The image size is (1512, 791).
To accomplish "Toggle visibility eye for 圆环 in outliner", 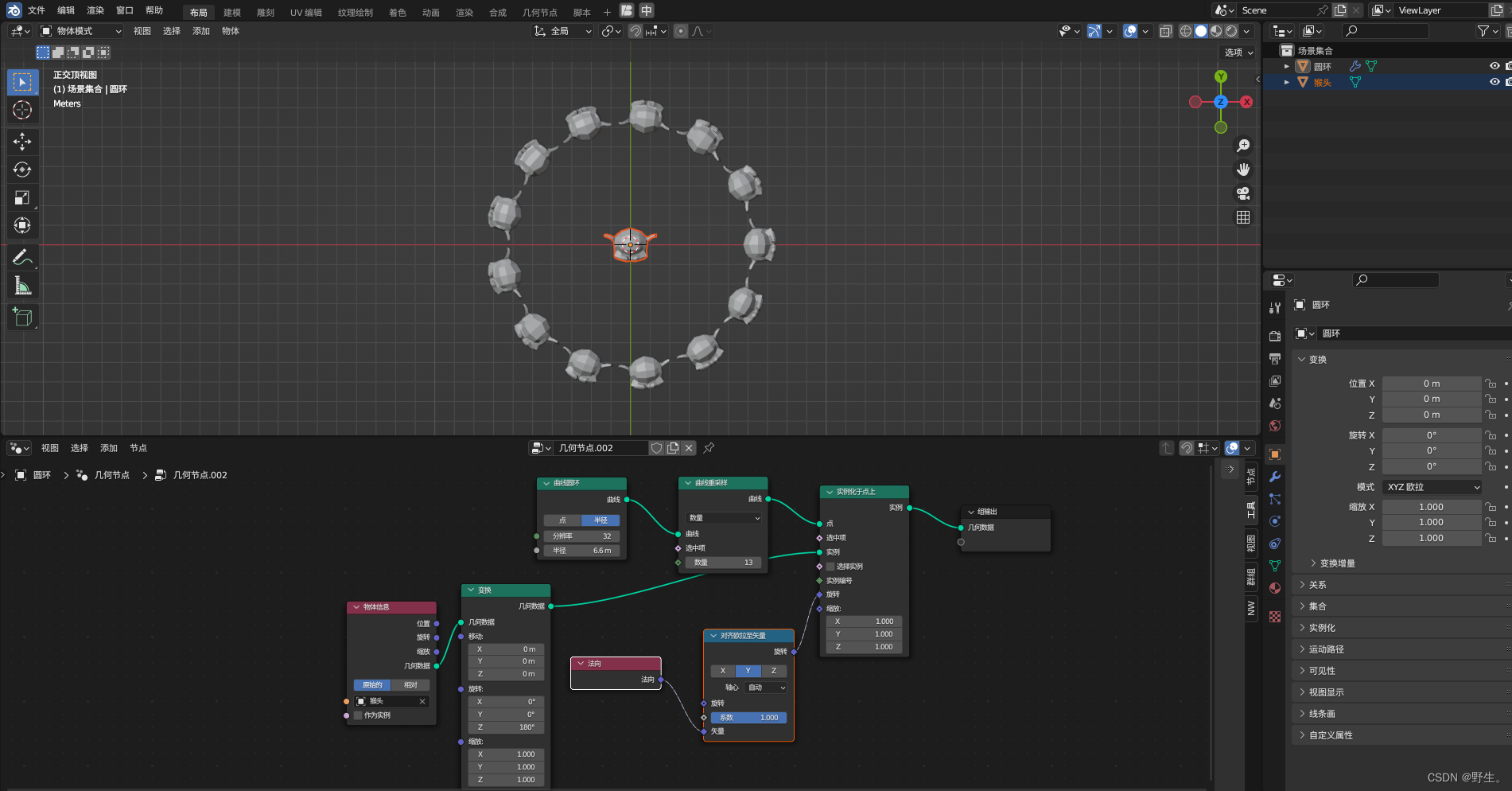I will [x=1495, y=66].
